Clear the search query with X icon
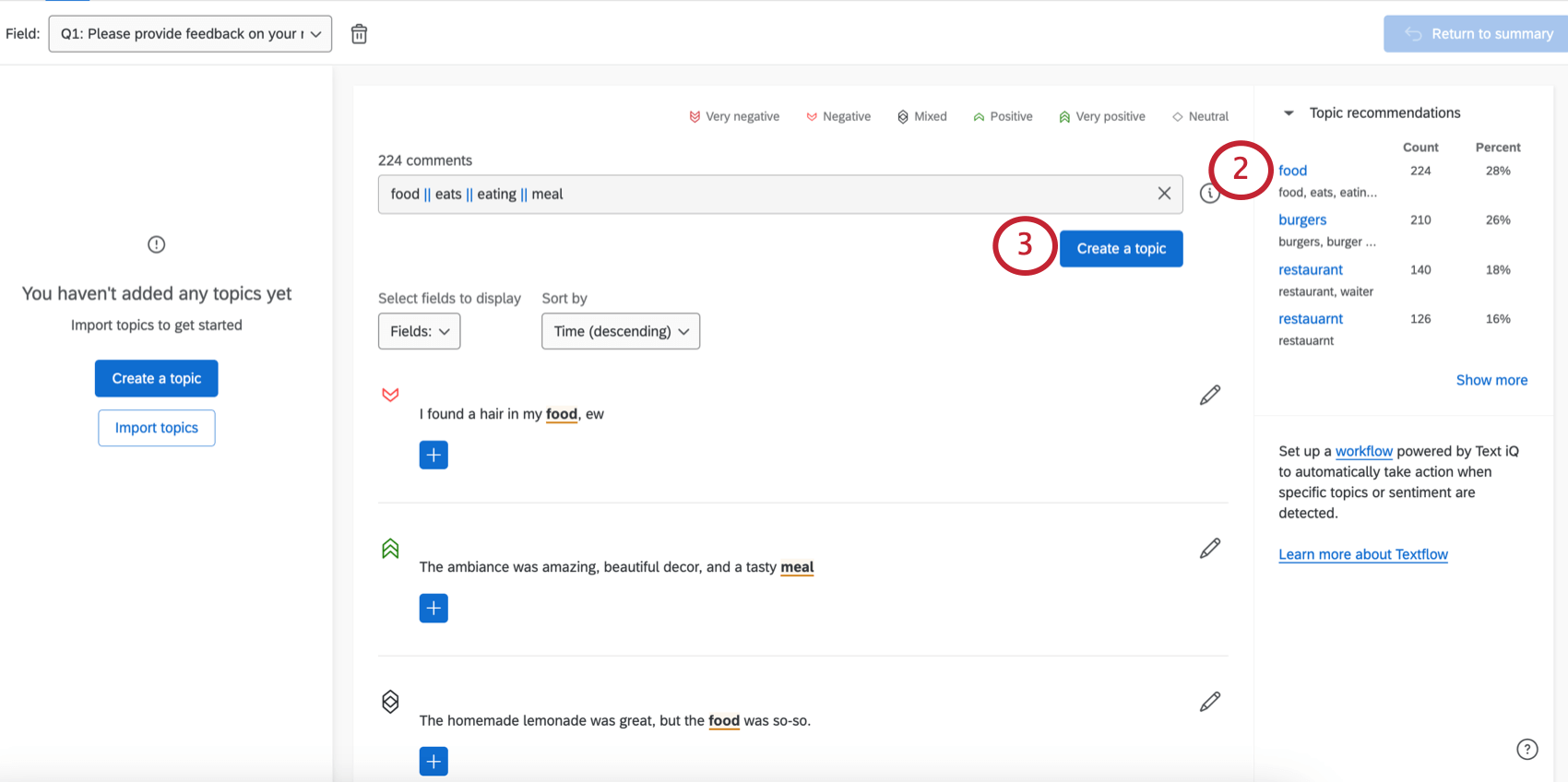 click(x=1164, y=194)
